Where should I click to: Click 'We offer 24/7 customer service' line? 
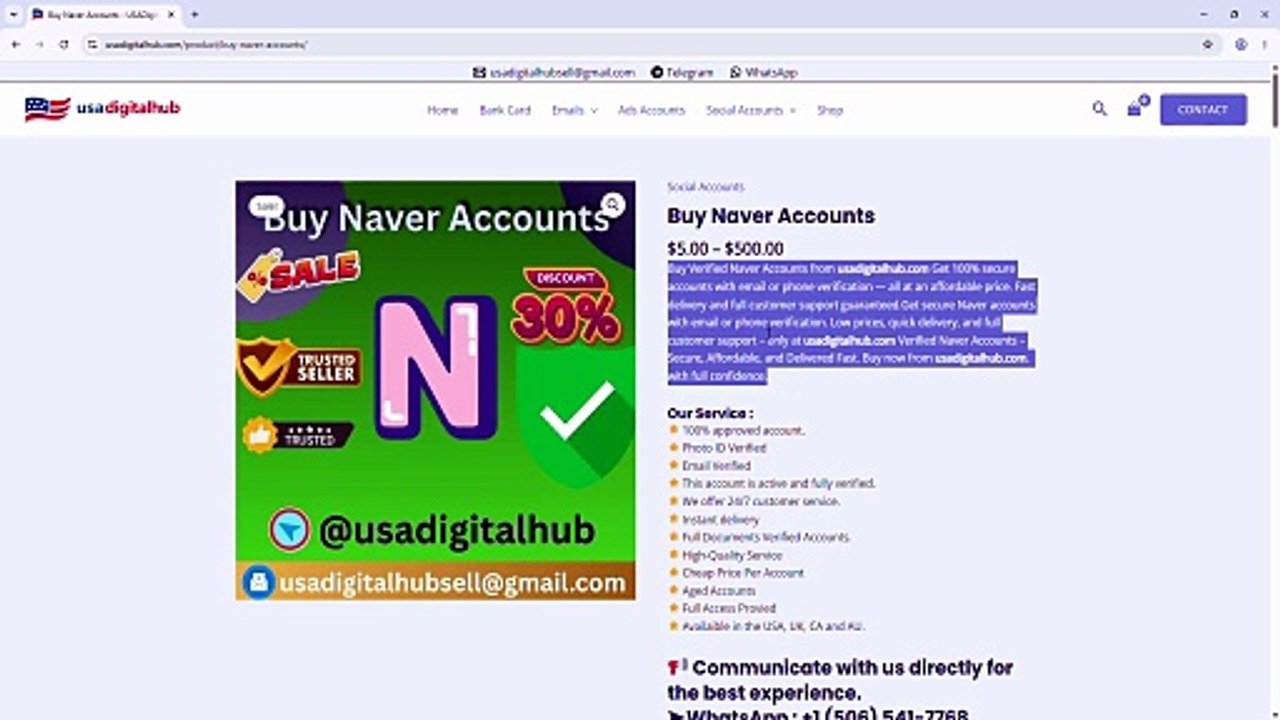click(760, 502)
